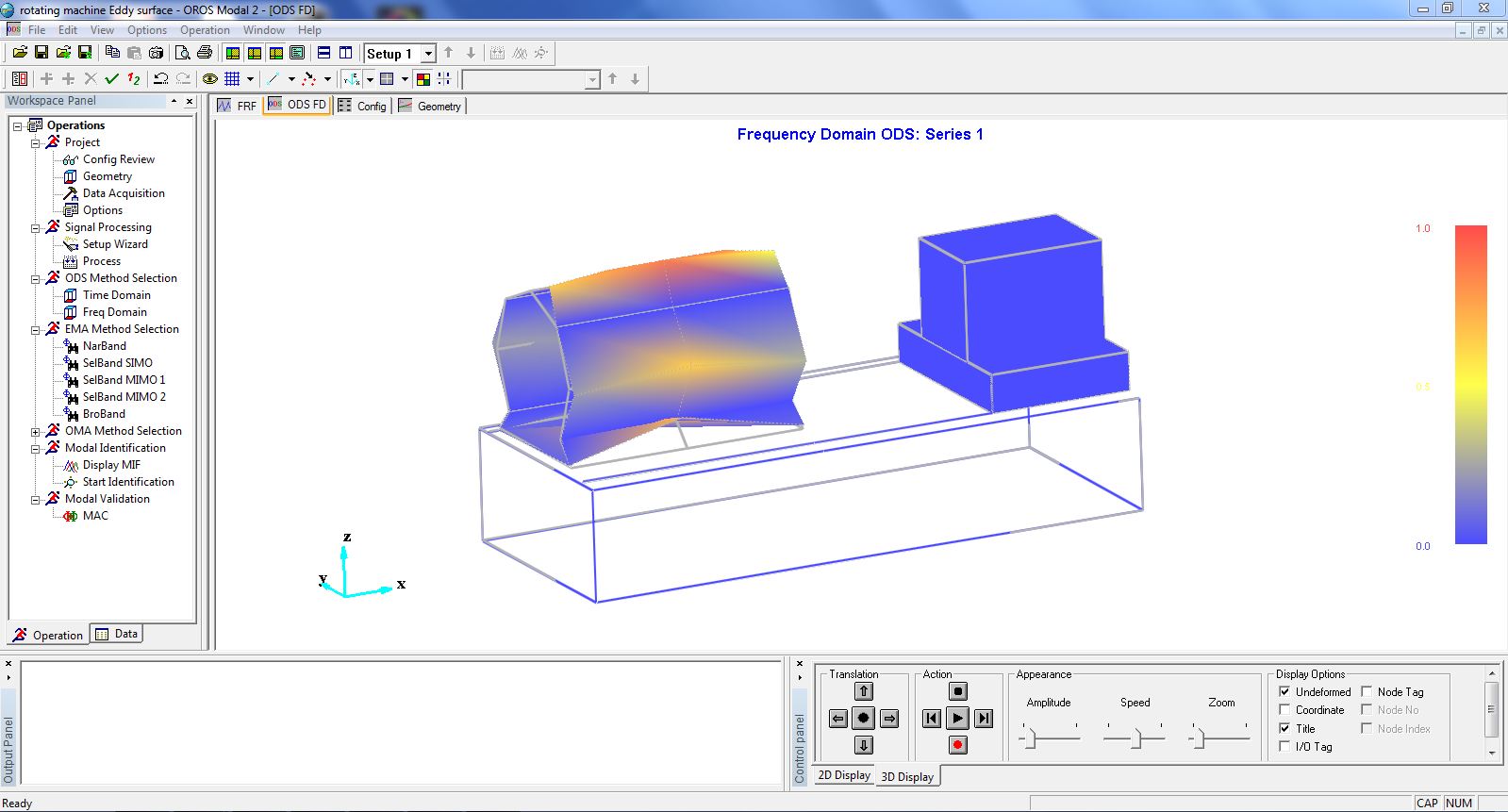This screenshot has height=812, width=1508.
Task: Click the undo arrow icon
Action: [161, 79]
